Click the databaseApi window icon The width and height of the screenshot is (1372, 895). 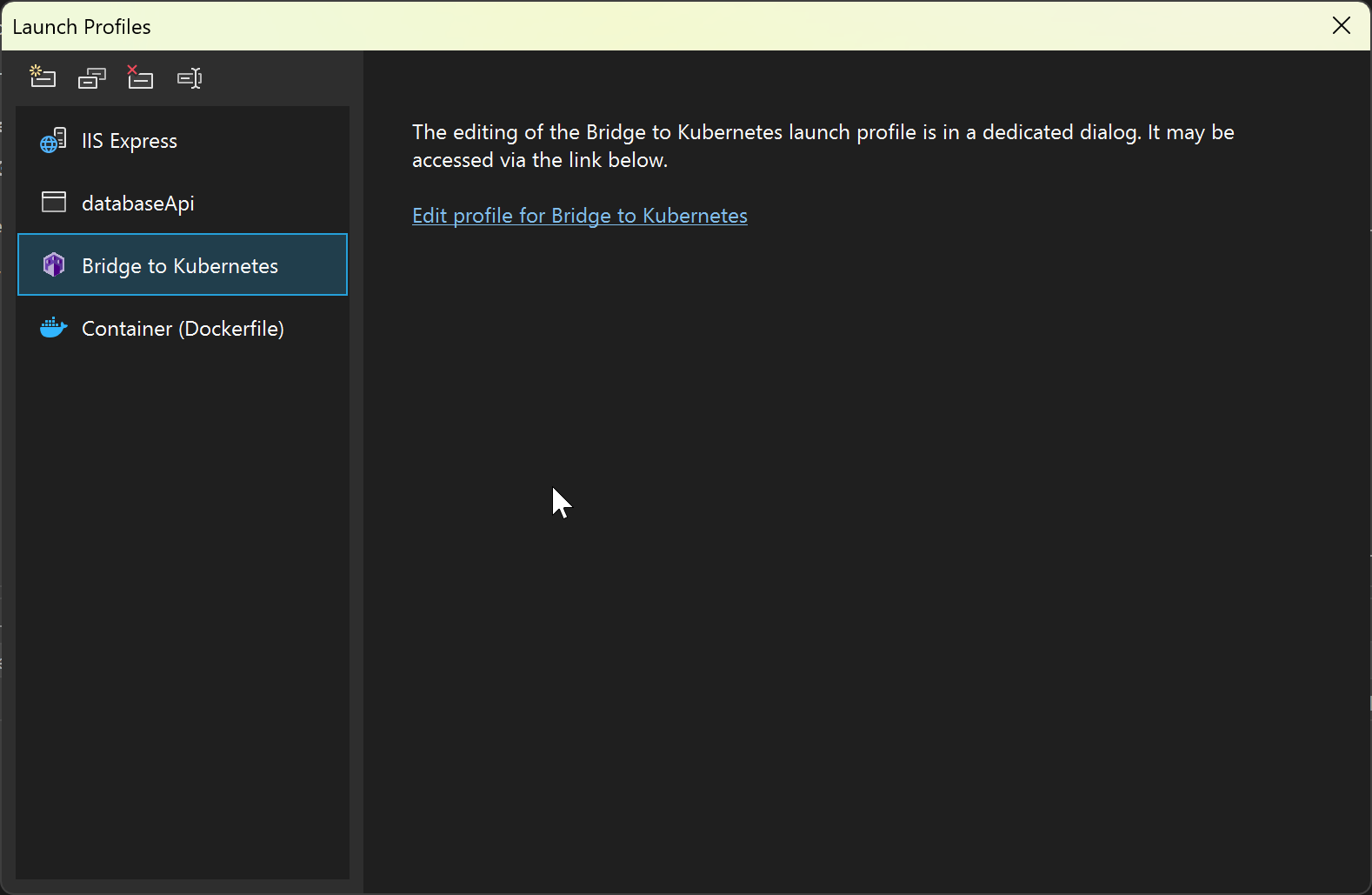click(54, 202)
